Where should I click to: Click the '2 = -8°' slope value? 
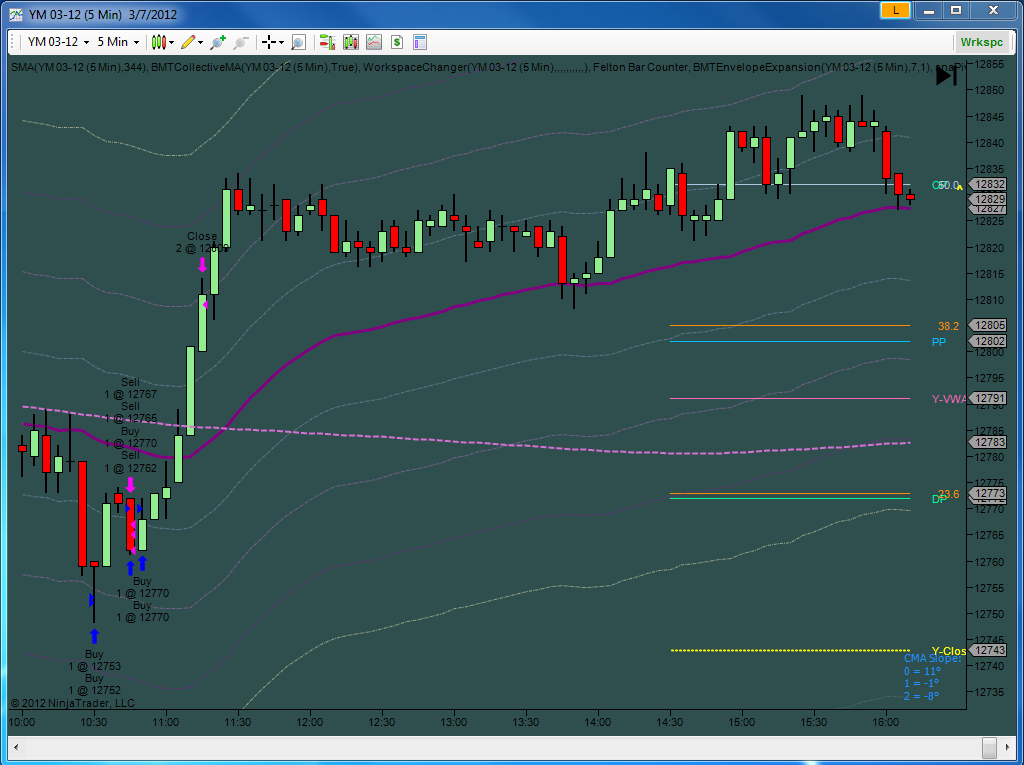(921, 696)
